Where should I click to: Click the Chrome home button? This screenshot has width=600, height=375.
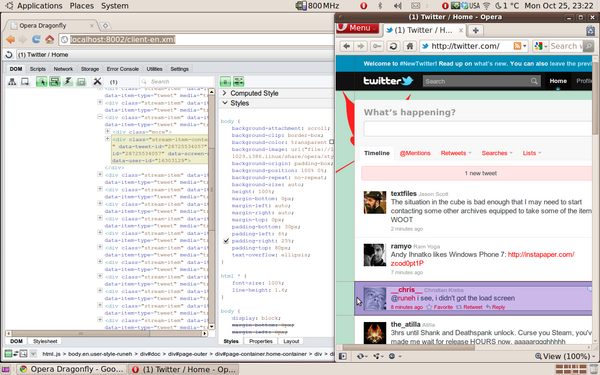point(49,39)
